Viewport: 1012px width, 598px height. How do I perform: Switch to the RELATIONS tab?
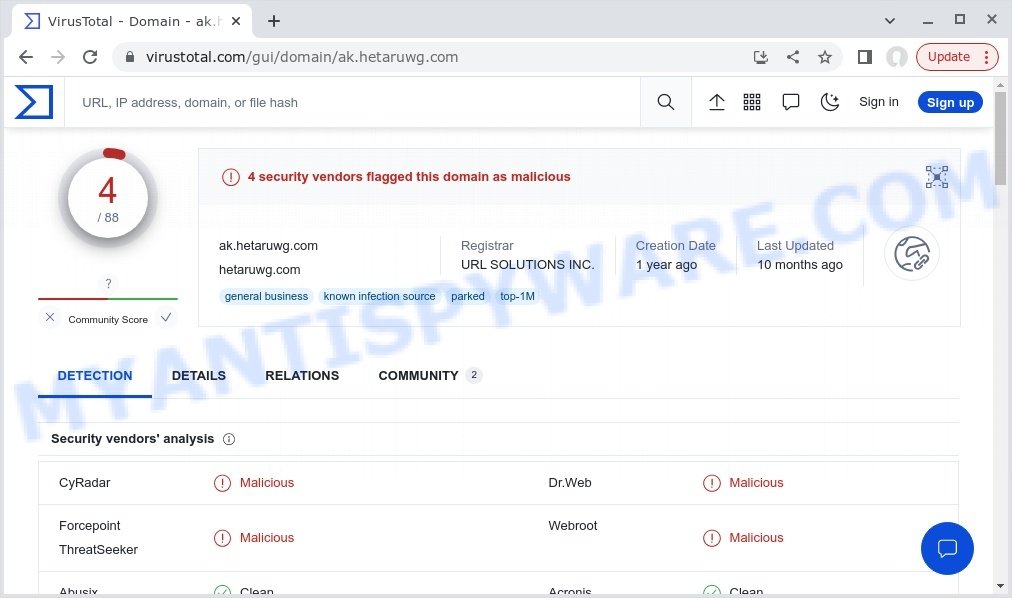click(302, 375)
